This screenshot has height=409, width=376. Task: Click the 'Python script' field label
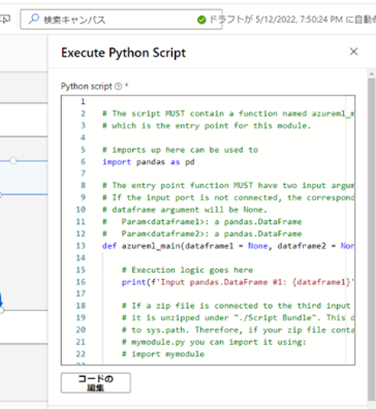[x=86, y=86]
